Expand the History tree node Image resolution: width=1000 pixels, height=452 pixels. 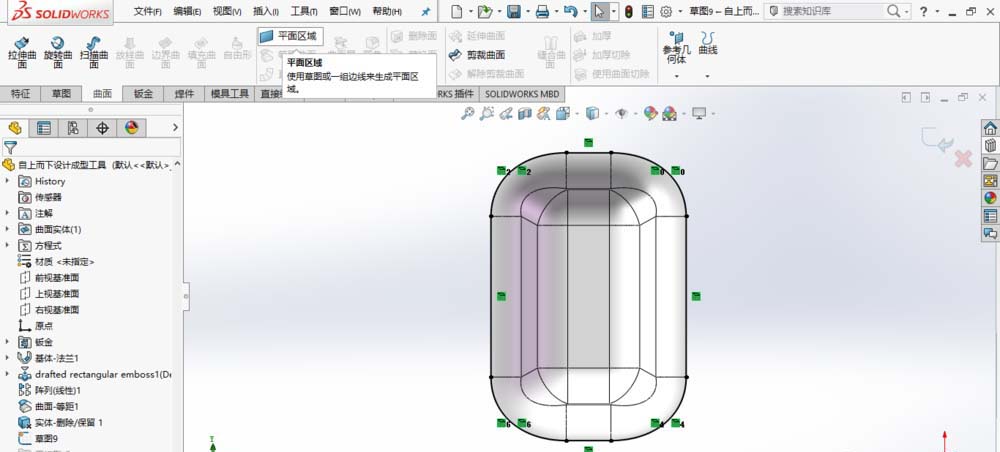point(8,181)
